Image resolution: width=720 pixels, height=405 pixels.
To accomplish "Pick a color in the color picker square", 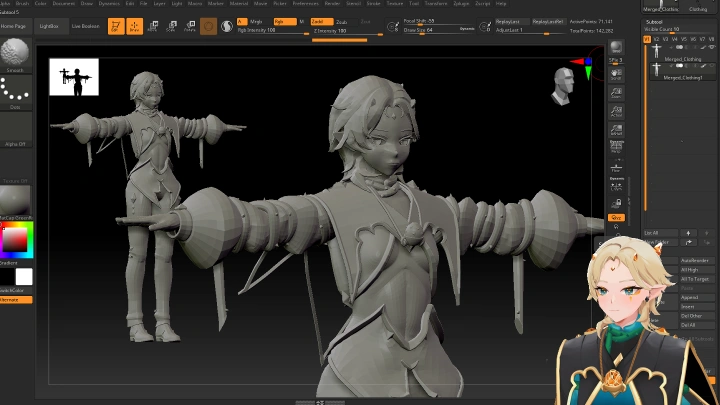I will click(x=15, y=239).
